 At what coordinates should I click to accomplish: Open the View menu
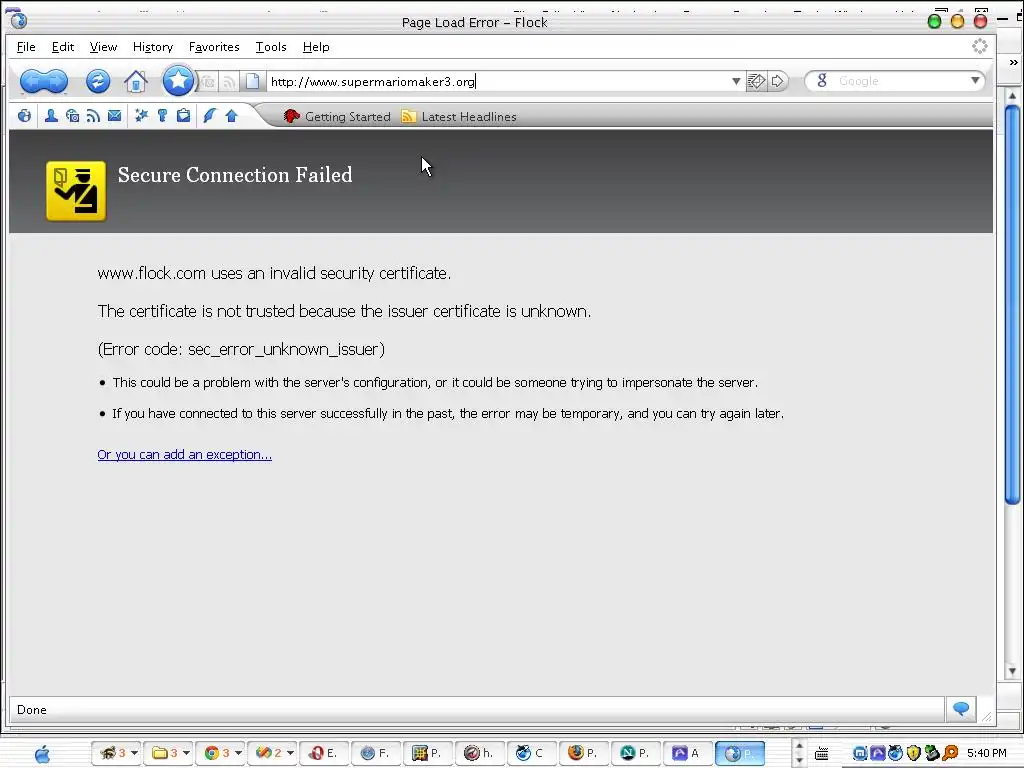103,47
